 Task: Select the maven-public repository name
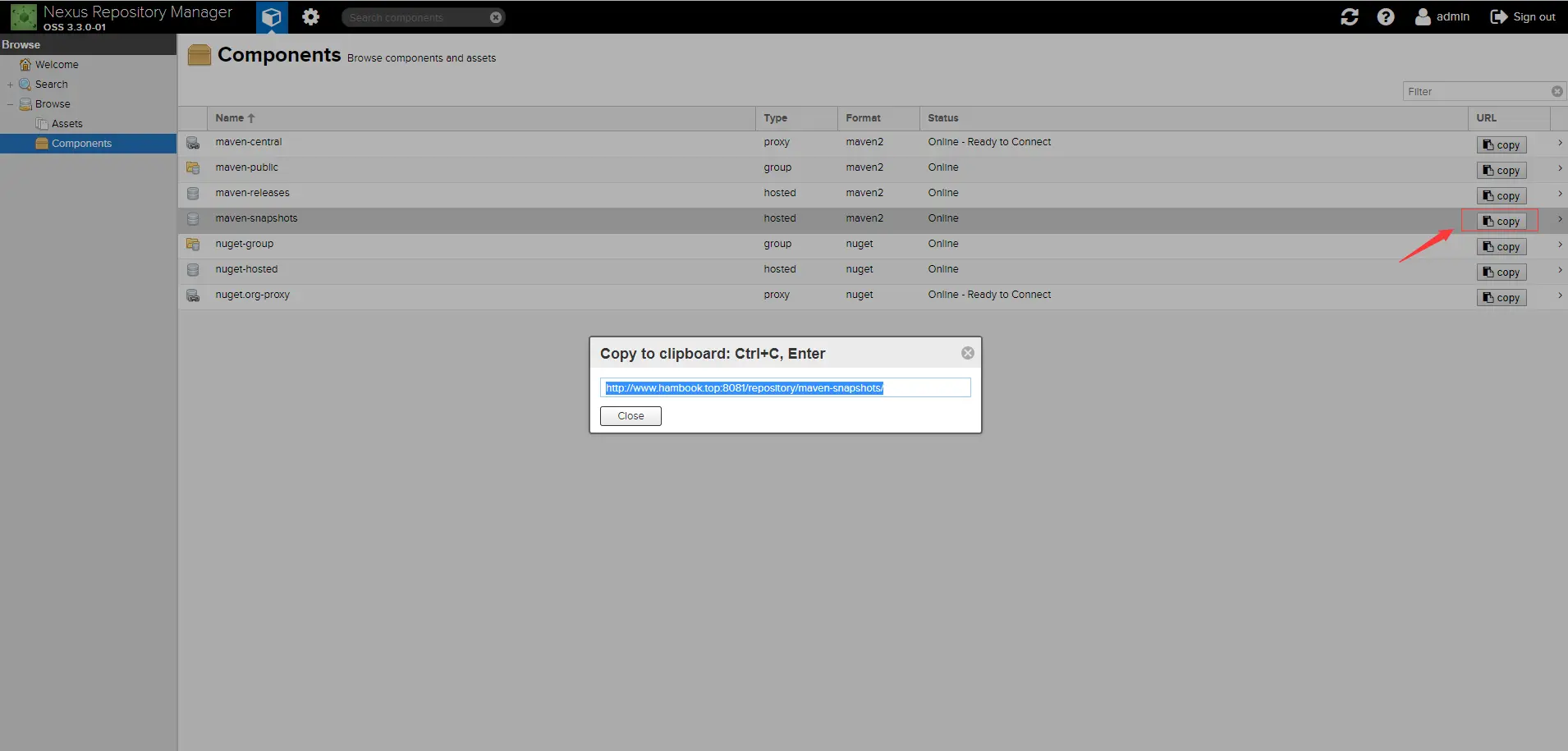point(247,167)
